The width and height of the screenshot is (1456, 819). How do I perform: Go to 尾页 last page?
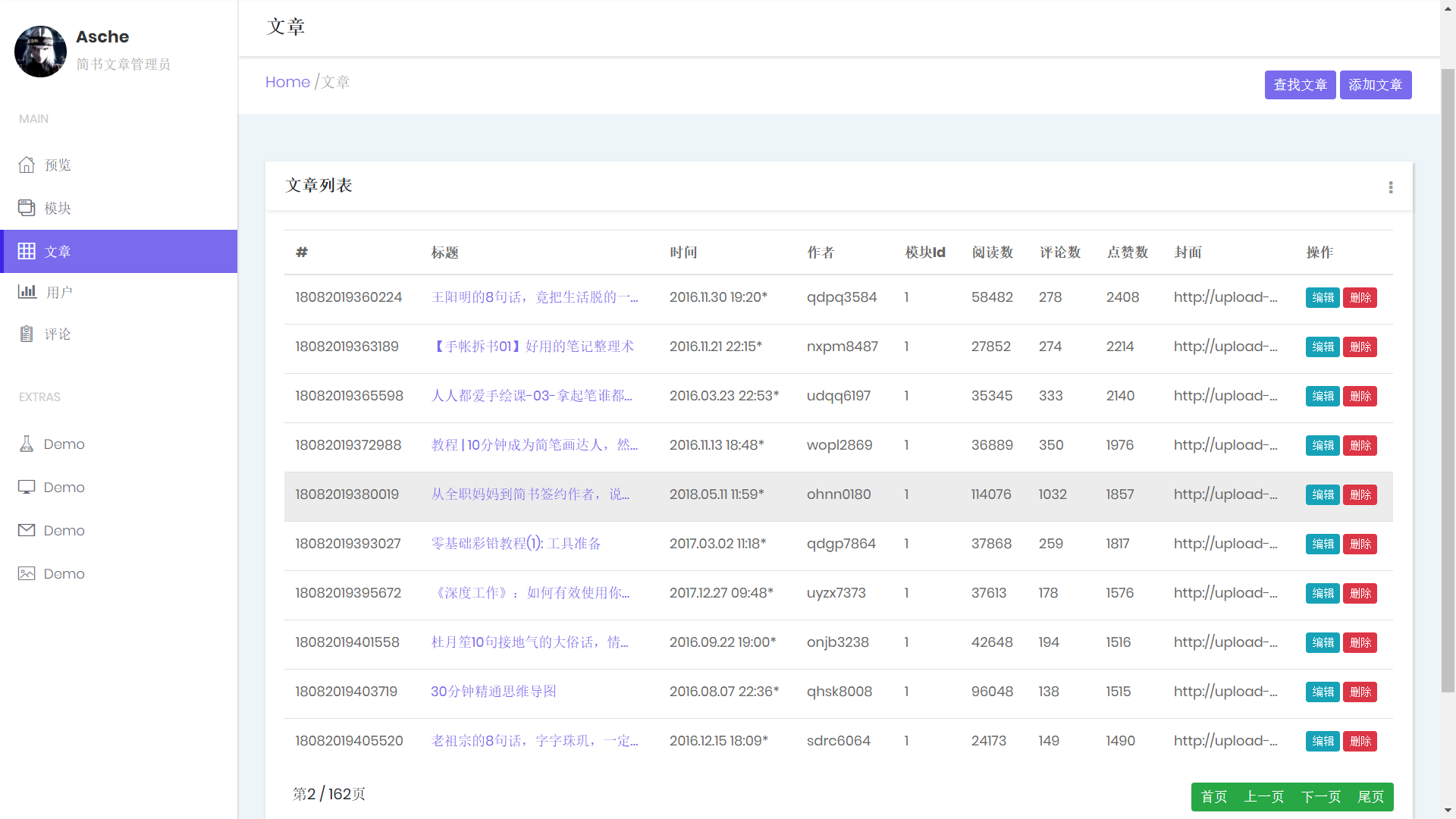1370,796
